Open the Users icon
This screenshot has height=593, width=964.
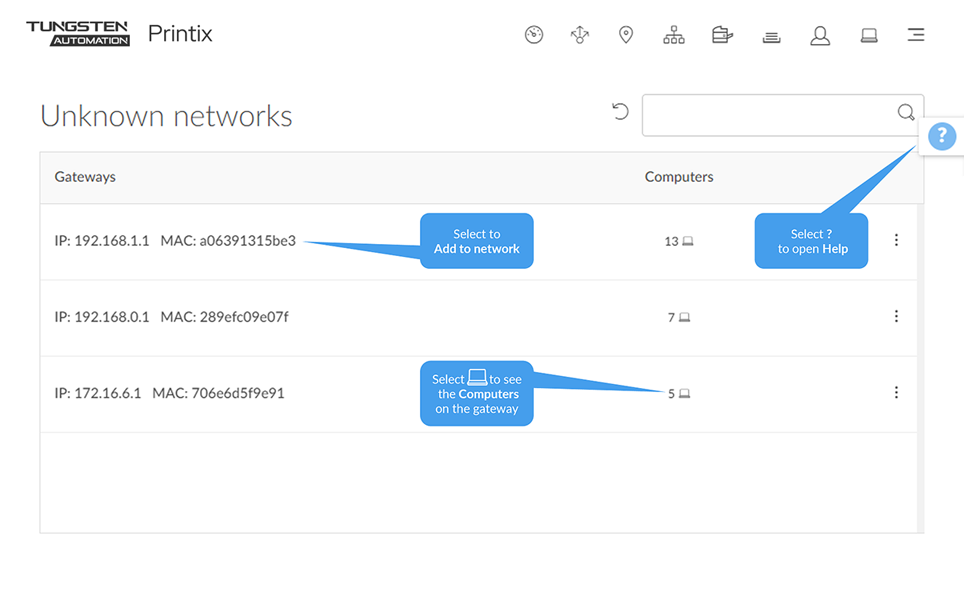[820, 35]
